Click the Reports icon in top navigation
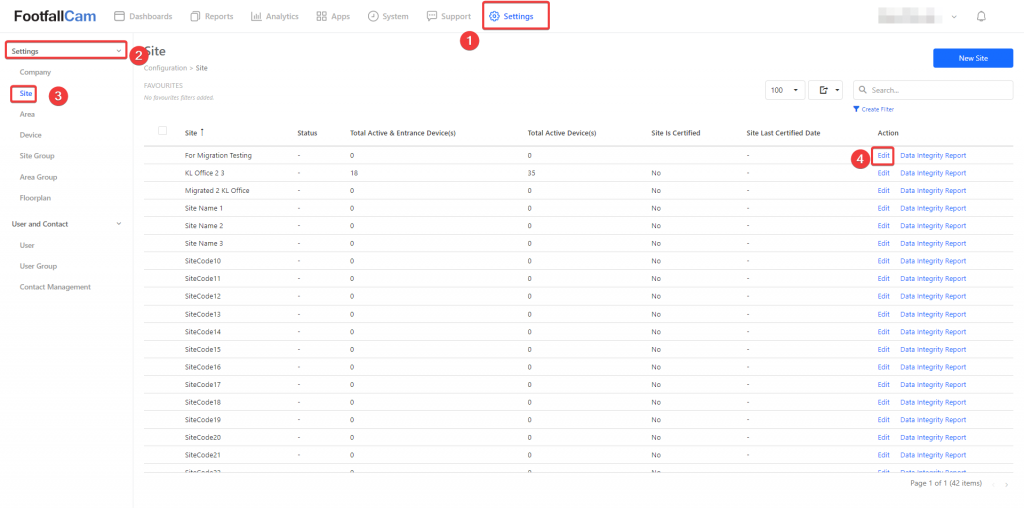 coord(196,16)
